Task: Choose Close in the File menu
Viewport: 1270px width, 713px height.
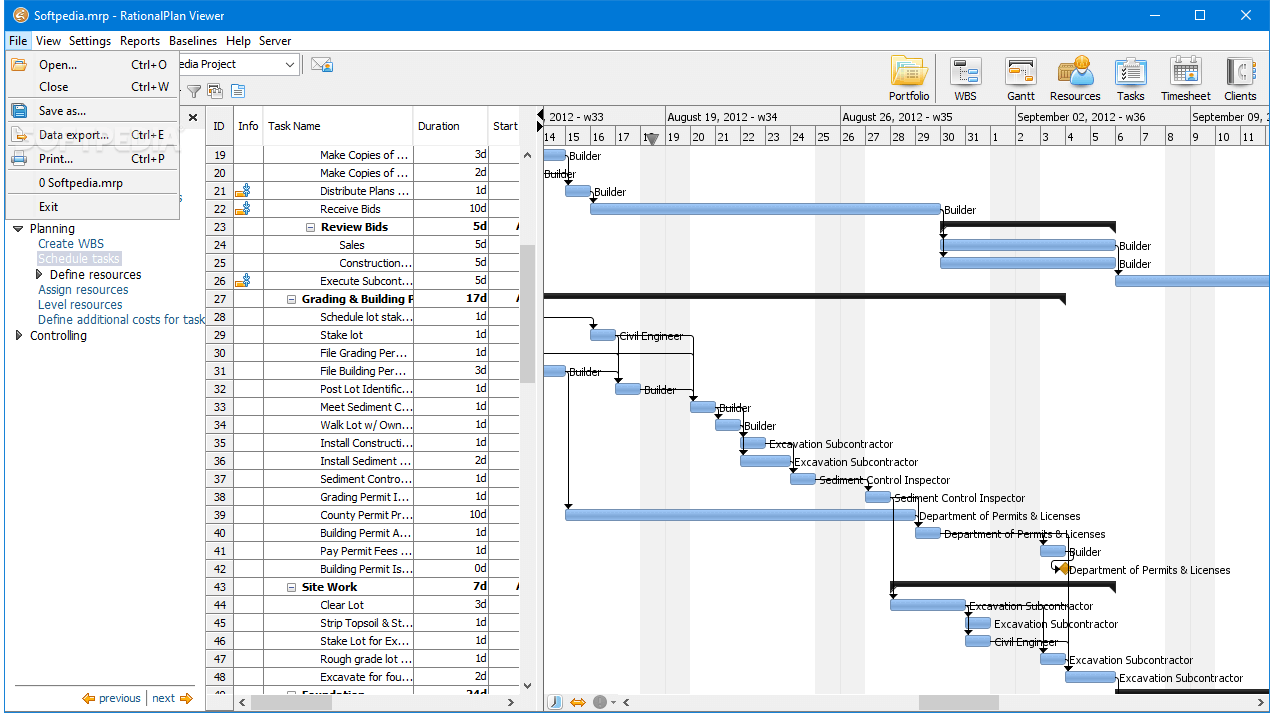Action: (x=93, y=87)
